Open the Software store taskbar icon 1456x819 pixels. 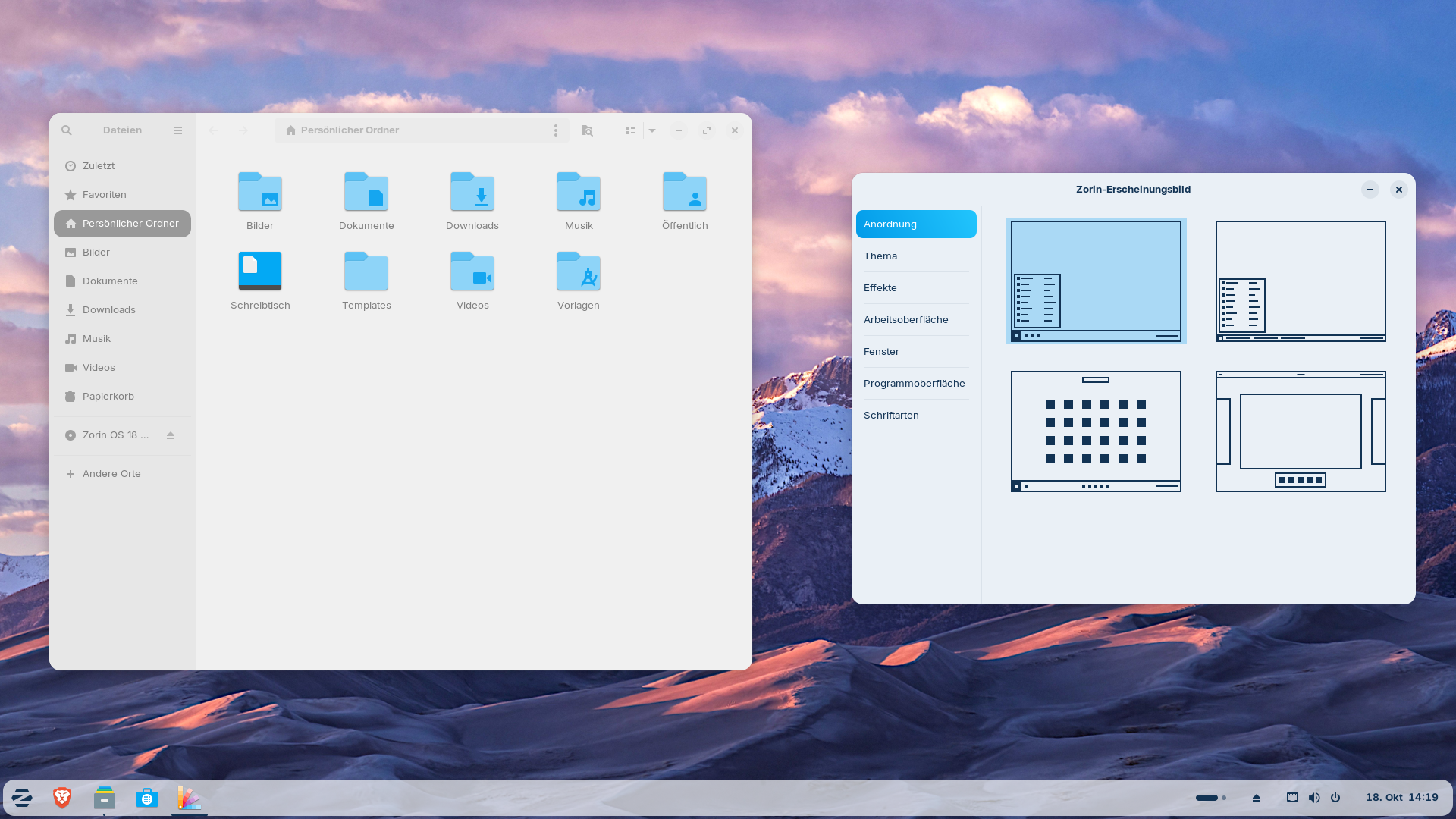(x=147, y=798)
